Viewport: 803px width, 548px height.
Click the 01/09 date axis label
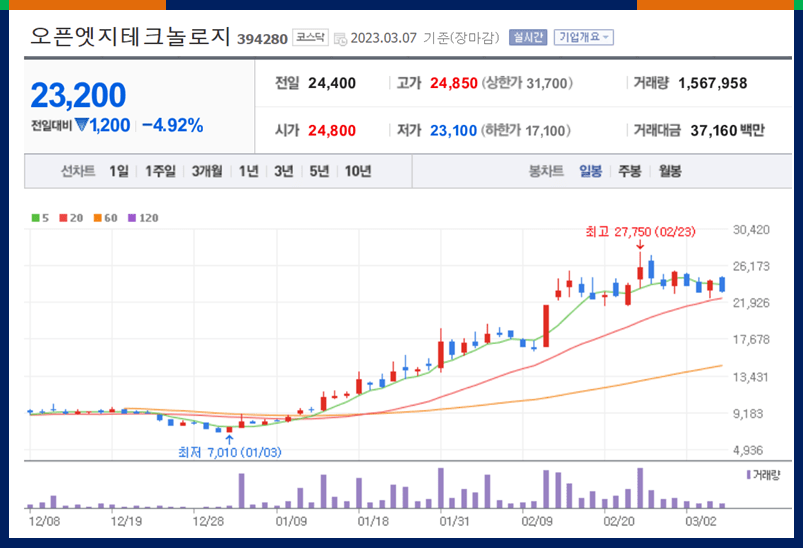click(x=291, y=521)
